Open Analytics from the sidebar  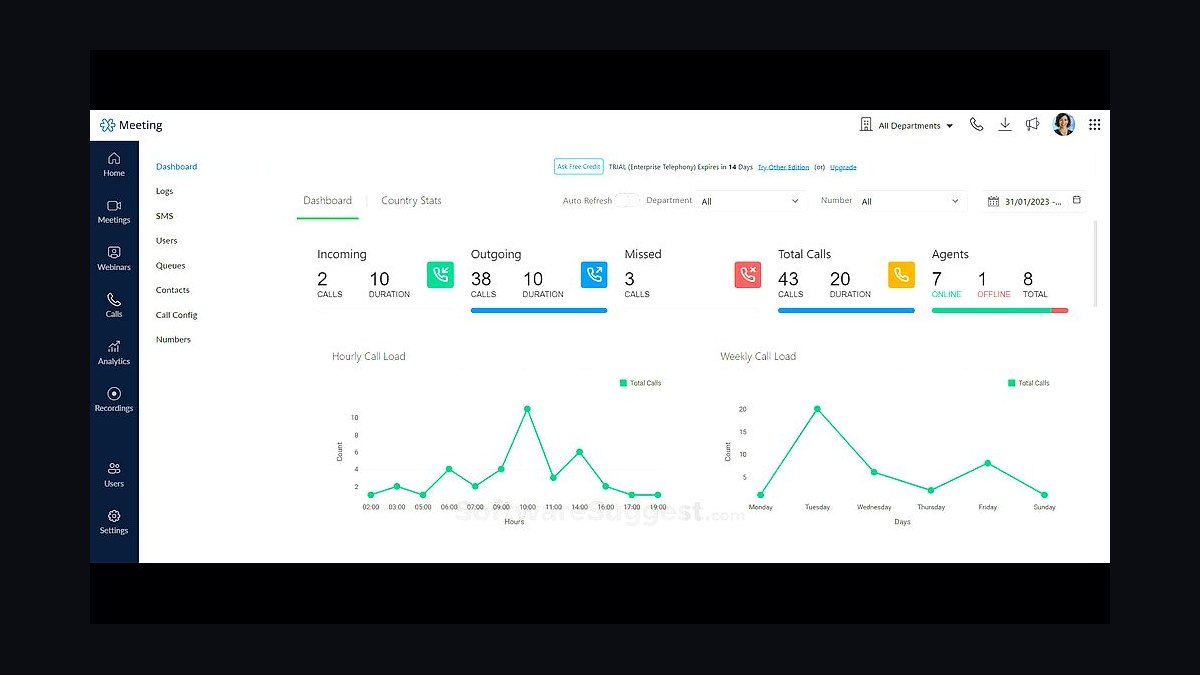coord(114,353)
